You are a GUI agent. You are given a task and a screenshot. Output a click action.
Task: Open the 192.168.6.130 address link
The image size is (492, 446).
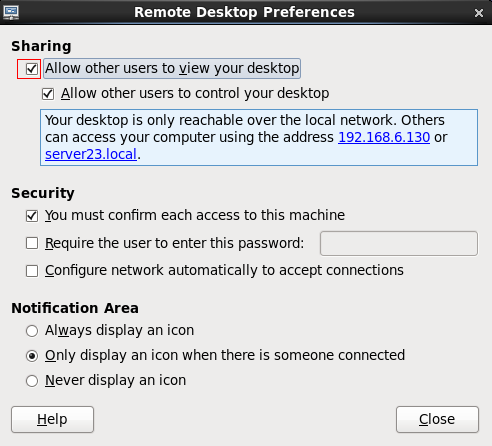coord(384,137)
